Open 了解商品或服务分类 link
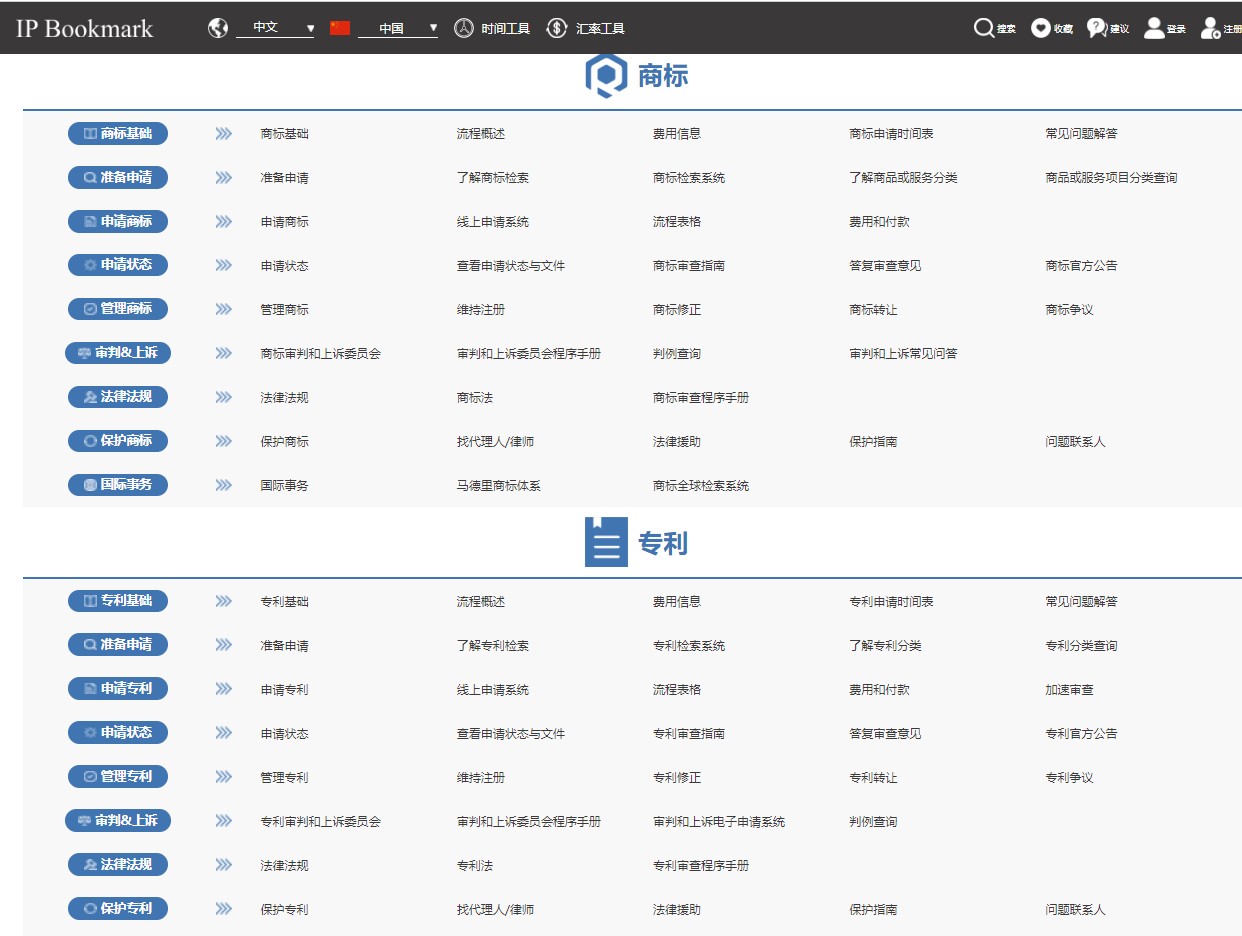Image resolution: width=1242 pixels, height=936 pixels. 903,178
